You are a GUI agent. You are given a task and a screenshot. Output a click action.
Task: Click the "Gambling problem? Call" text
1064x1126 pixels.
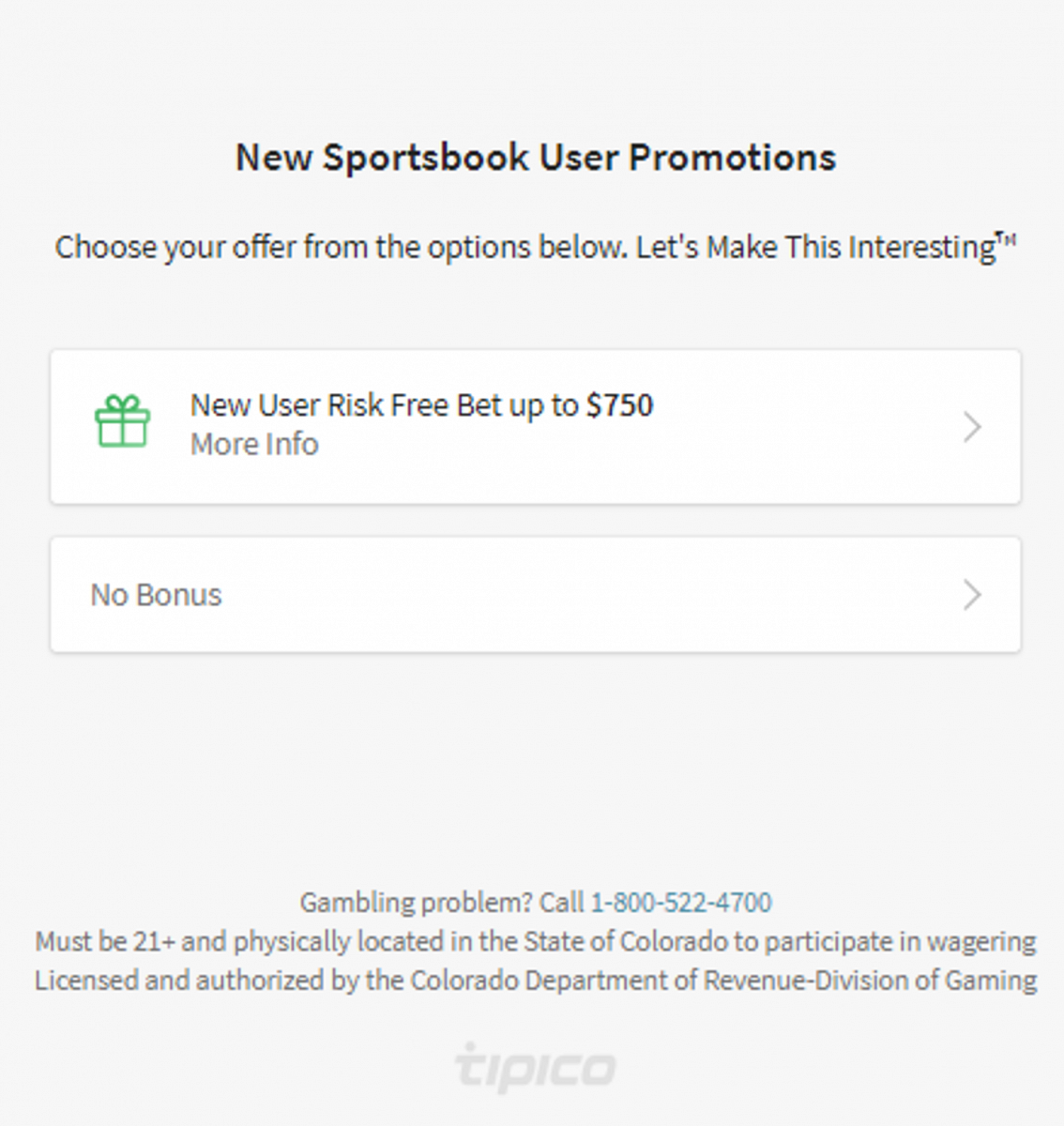(x=442, y=903)
